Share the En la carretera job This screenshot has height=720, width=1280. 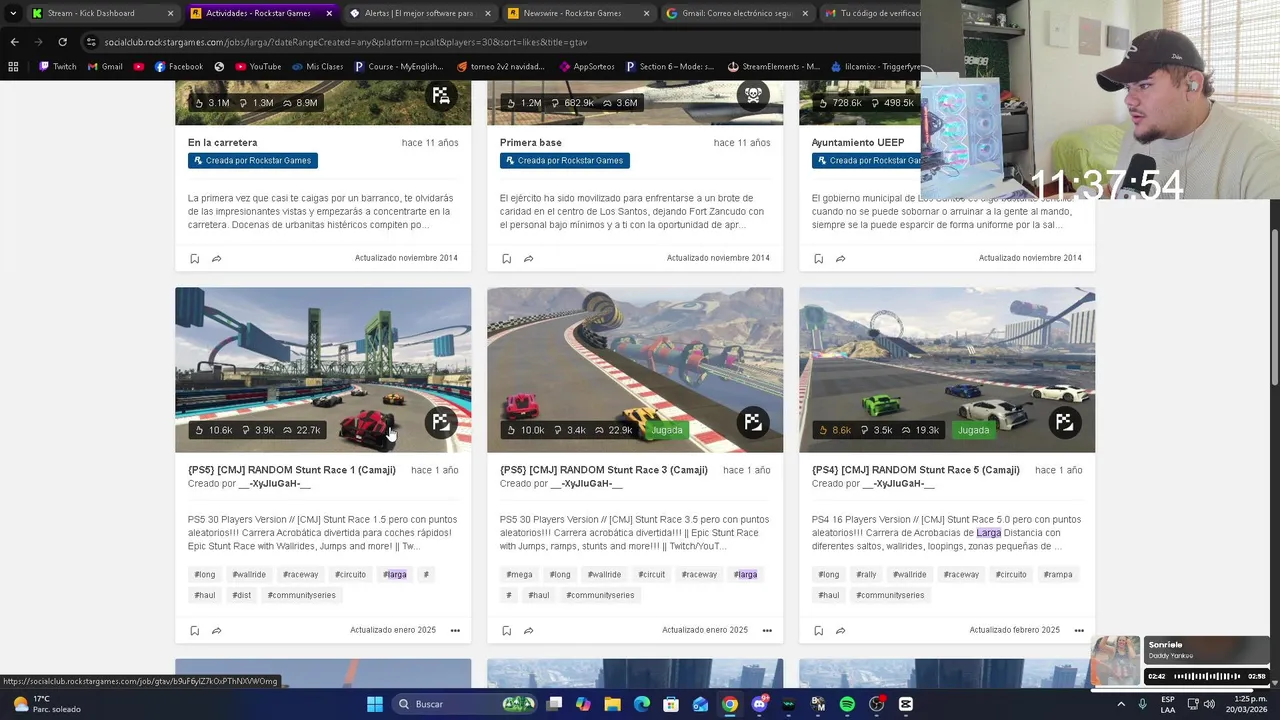(216, 258)
